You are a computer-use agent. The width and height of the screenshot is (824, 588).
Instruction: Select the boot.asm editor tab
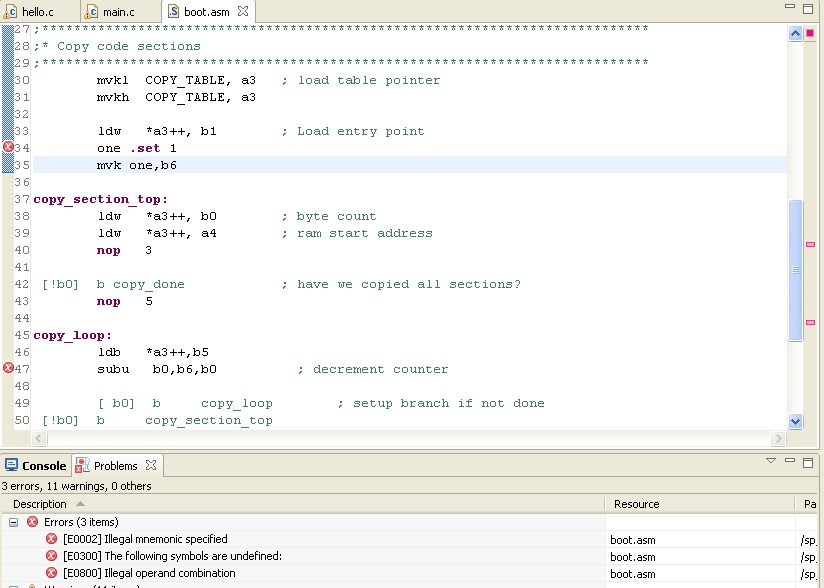tap(206, 12)
